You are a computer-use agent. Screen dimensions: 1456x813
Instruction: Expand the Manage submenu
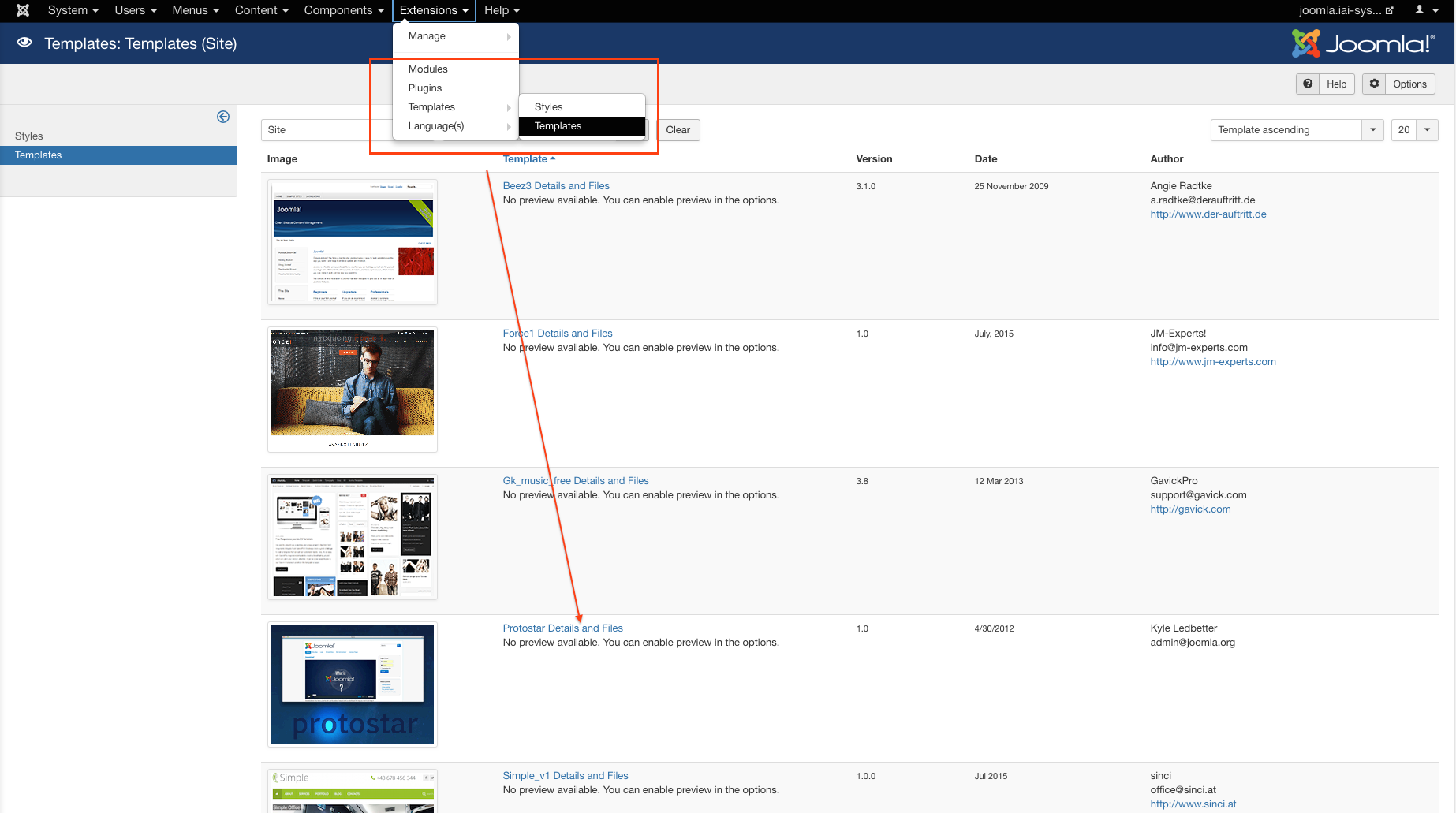click(x=456, y=36)
